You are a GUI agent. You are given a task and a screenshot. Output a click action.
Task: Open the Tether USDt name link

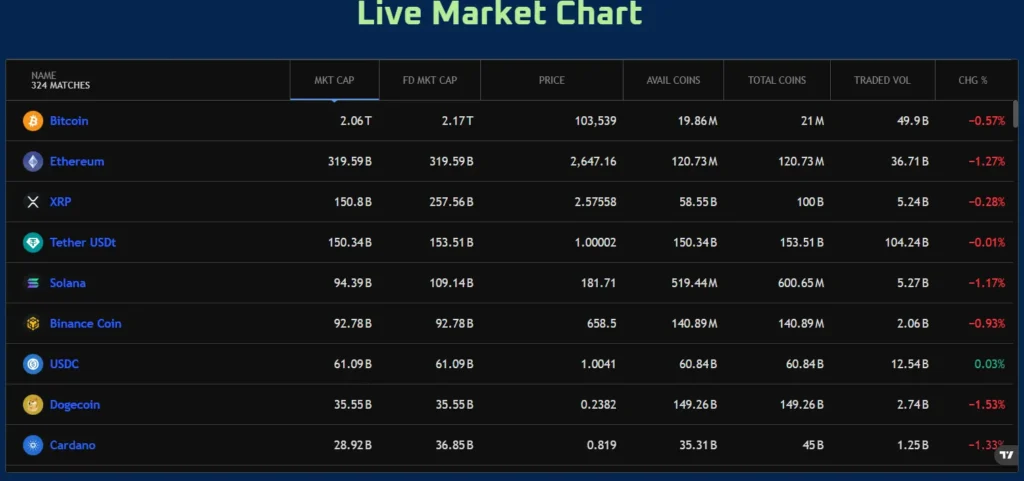83,243
